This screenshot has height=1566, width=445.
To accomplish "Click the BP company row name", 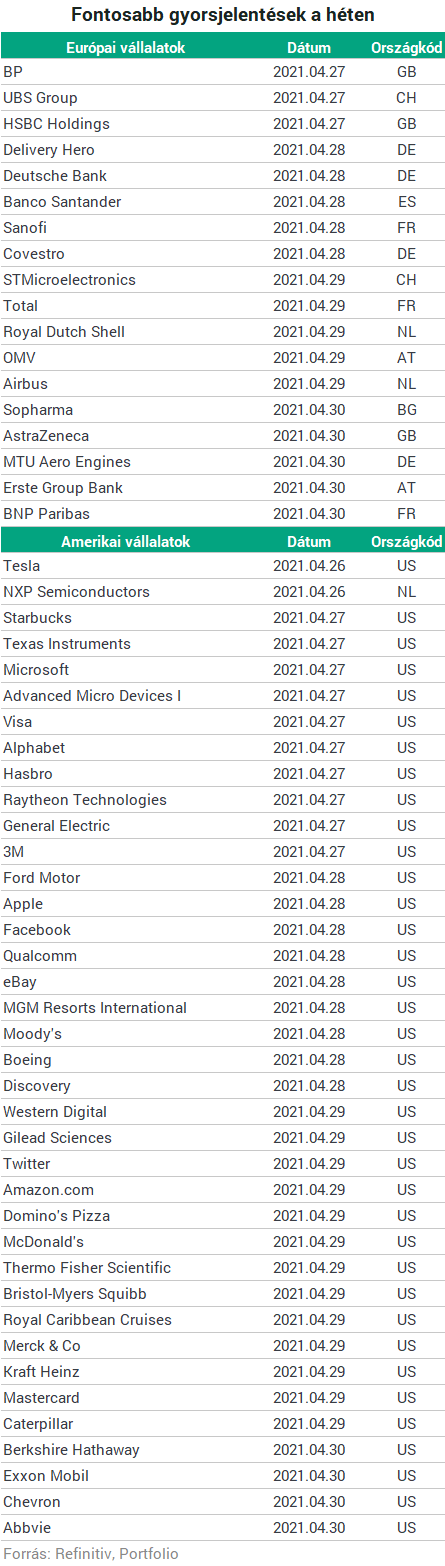I will (12, 72).
